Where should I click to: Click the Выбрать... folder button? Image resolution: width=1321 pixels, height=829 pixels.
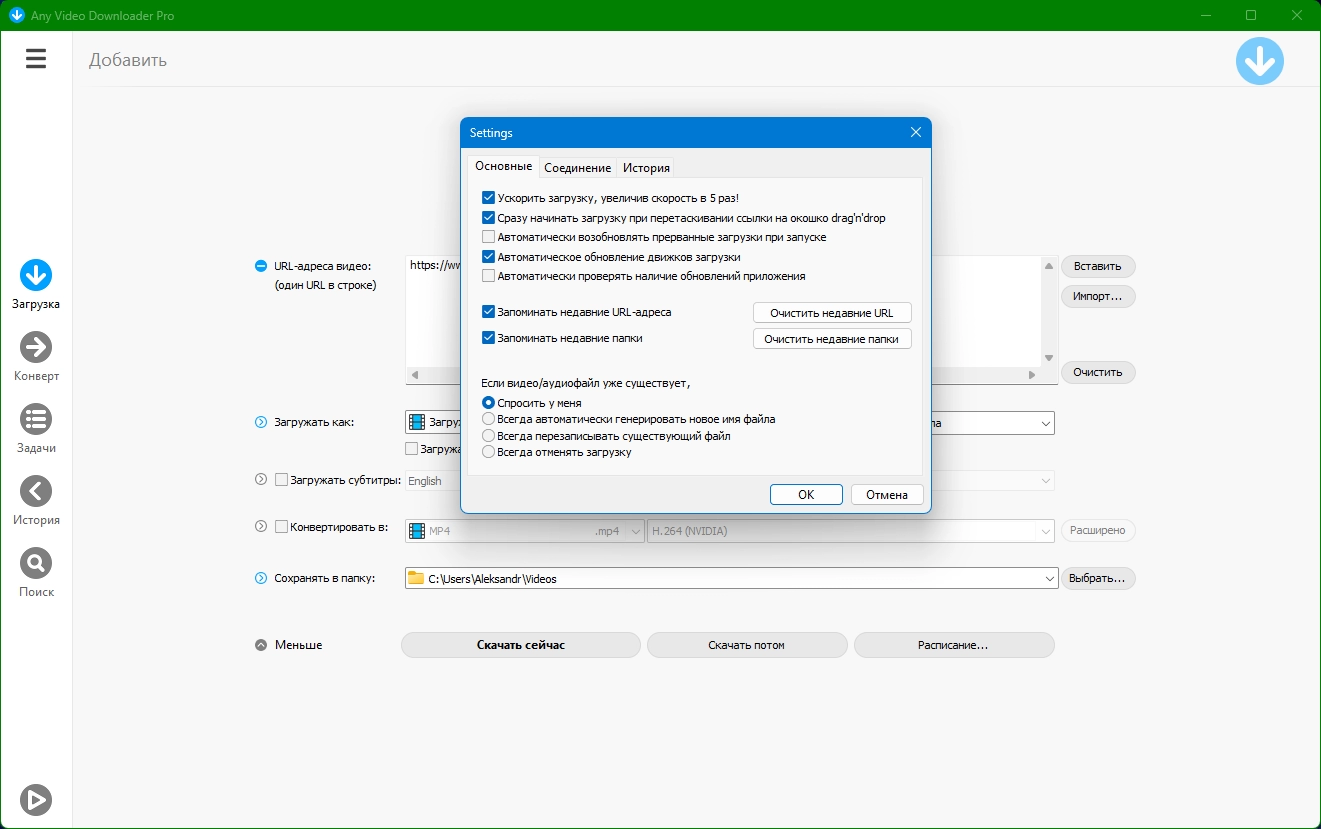(x=1098, y=578)
